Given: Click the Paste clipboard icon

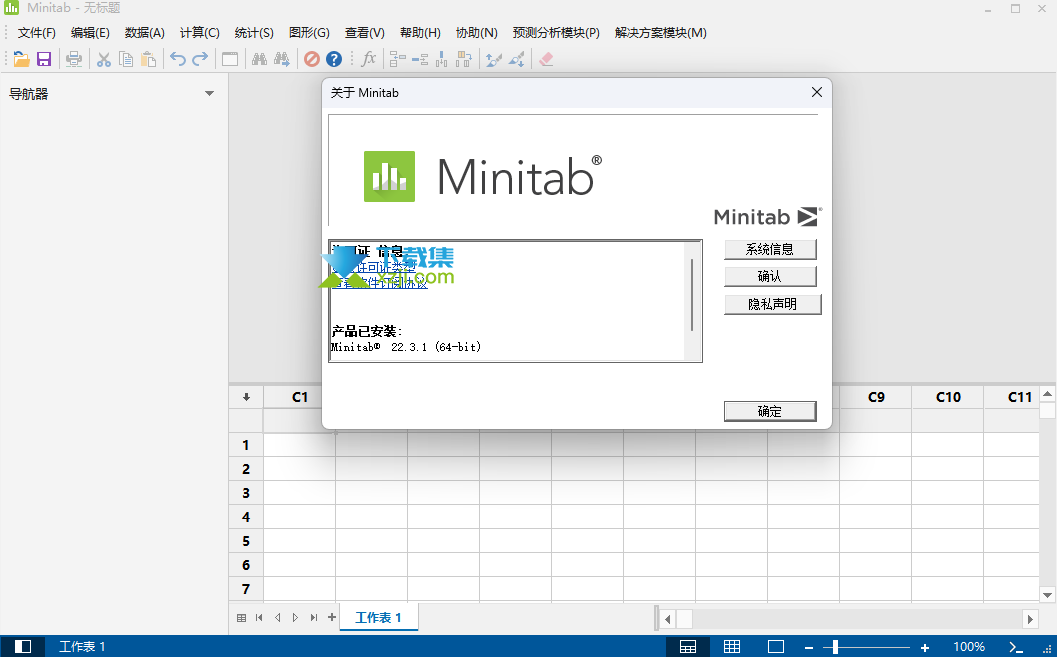Looking at the screenshot, I should point(148,59).
